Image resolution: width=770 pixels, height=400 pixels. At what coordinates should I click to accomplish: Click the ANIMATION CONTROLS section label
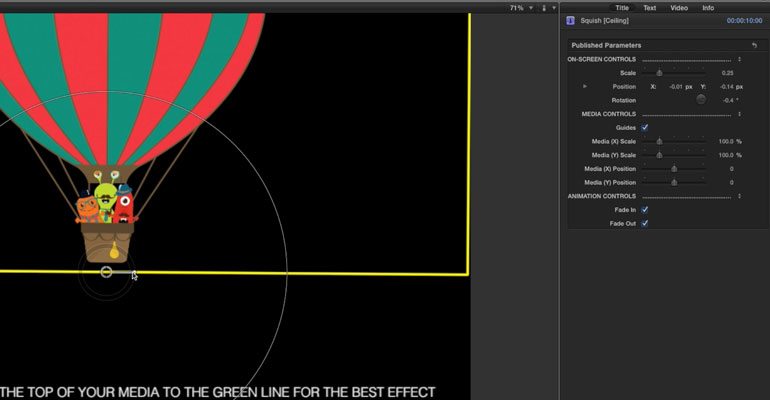tap(602, 196)
